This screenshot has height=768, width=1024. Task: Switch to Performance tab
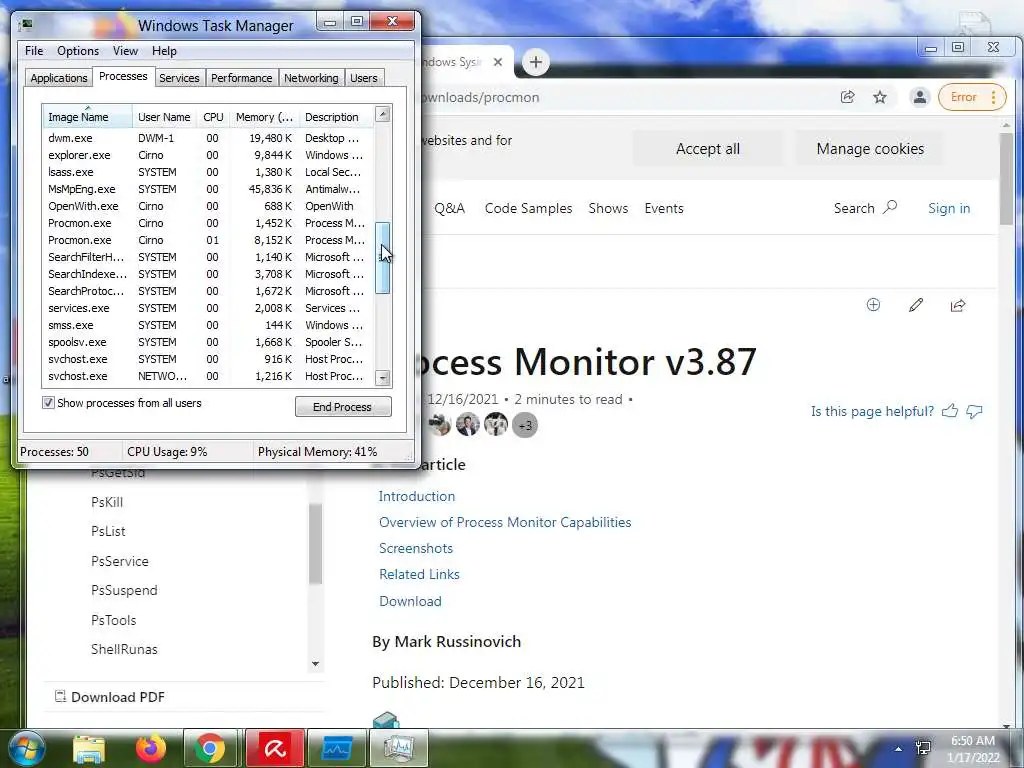pyautogui.click(x=241, y=78)
